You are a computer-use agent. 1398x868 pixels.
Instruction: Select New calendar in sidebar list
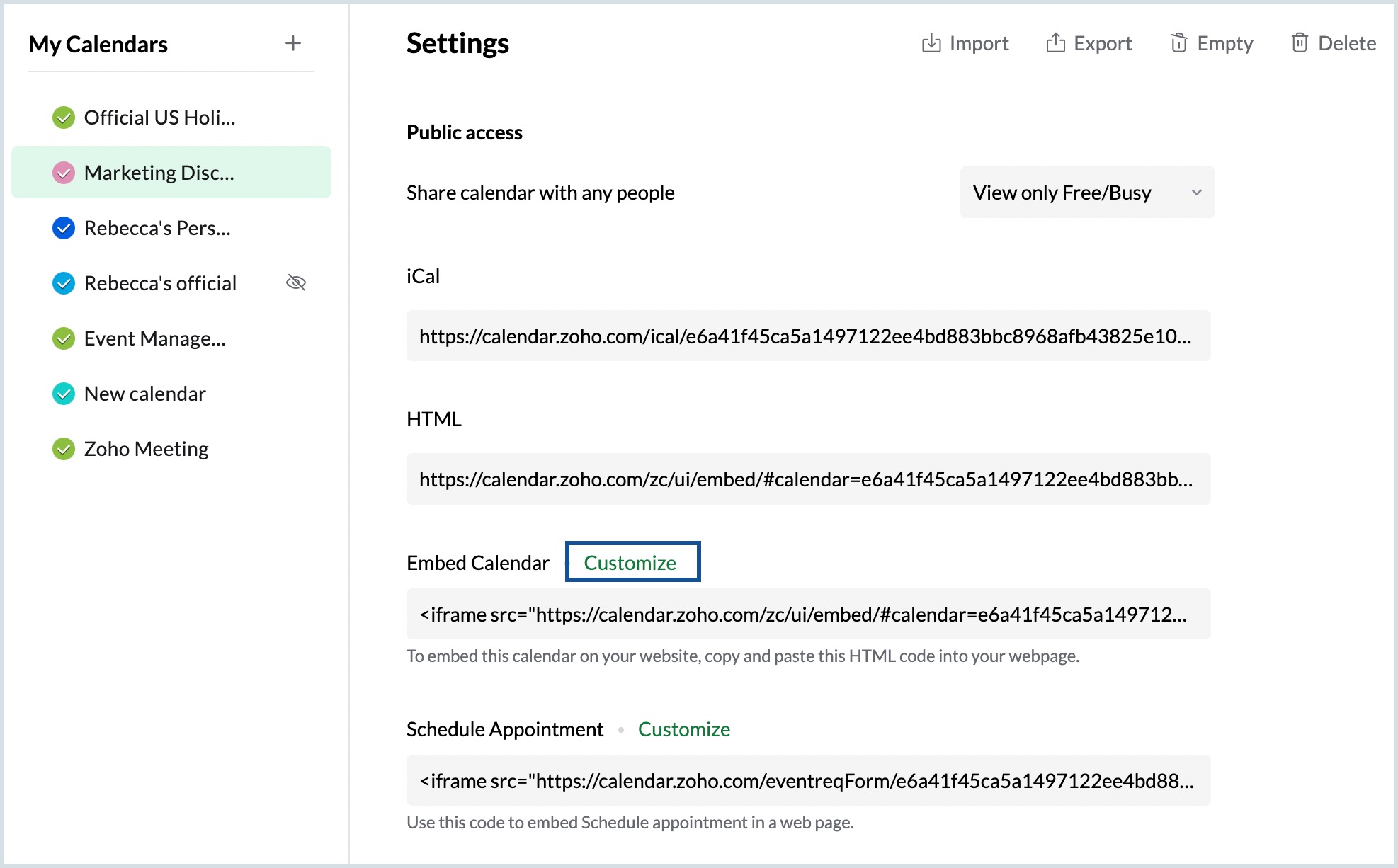[x=144, y=394]
